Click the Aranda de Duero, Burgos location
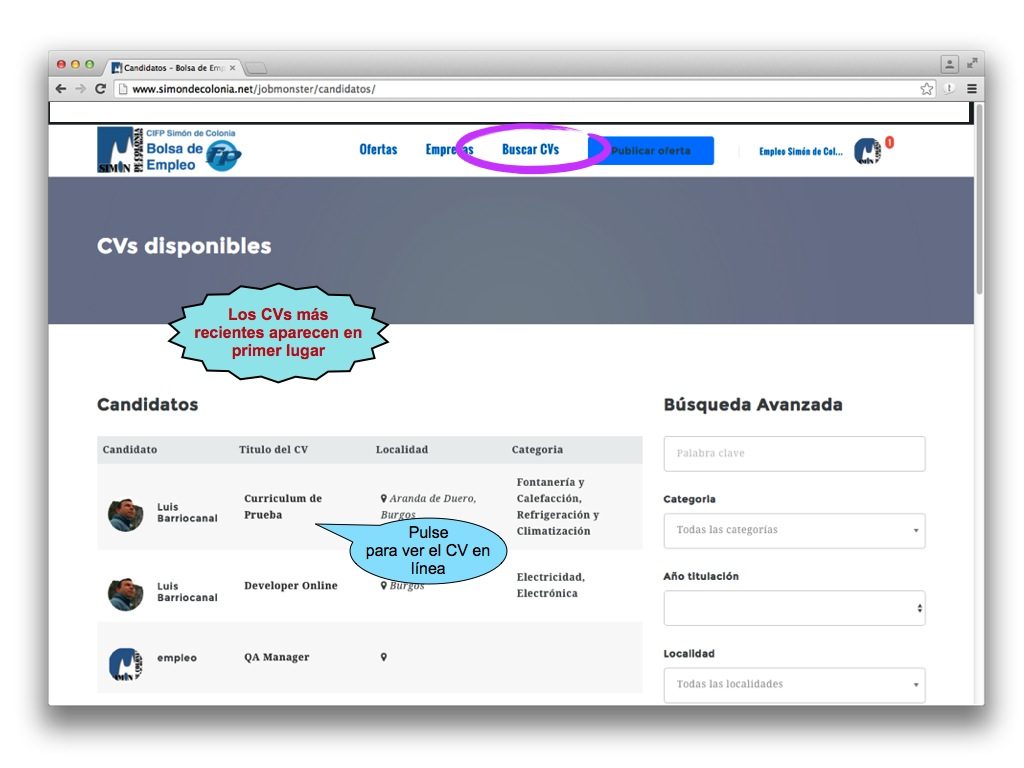Screen dimensions: 1024x768 click(428, 506)
